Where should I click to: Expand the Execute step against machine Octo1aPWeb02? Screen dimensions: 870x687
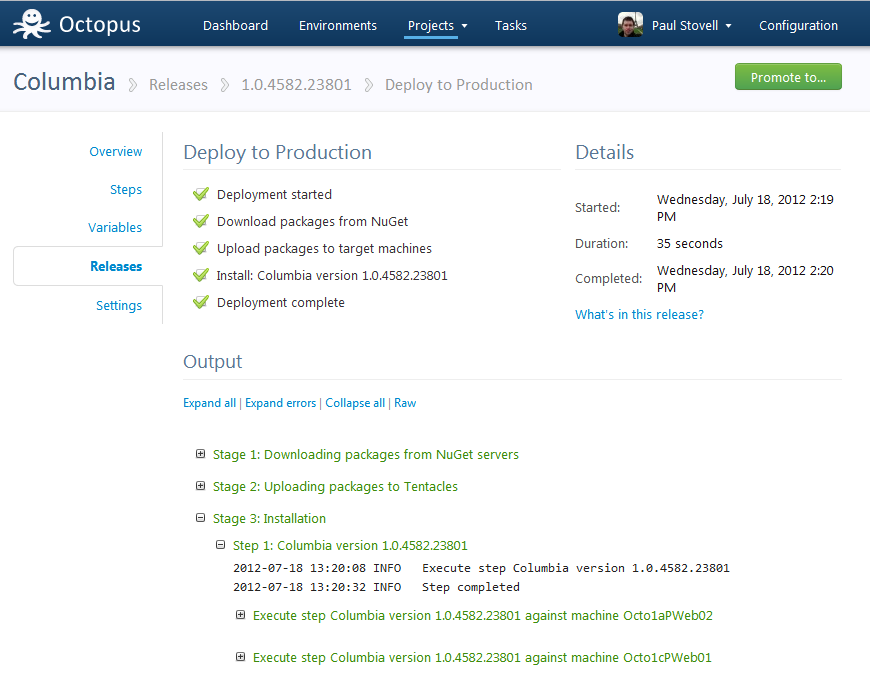[x=240, y=614]
